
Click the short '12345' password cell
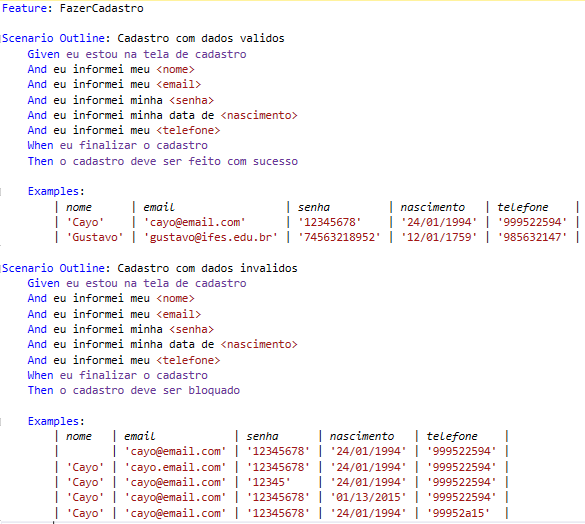[x=269, y=483]
